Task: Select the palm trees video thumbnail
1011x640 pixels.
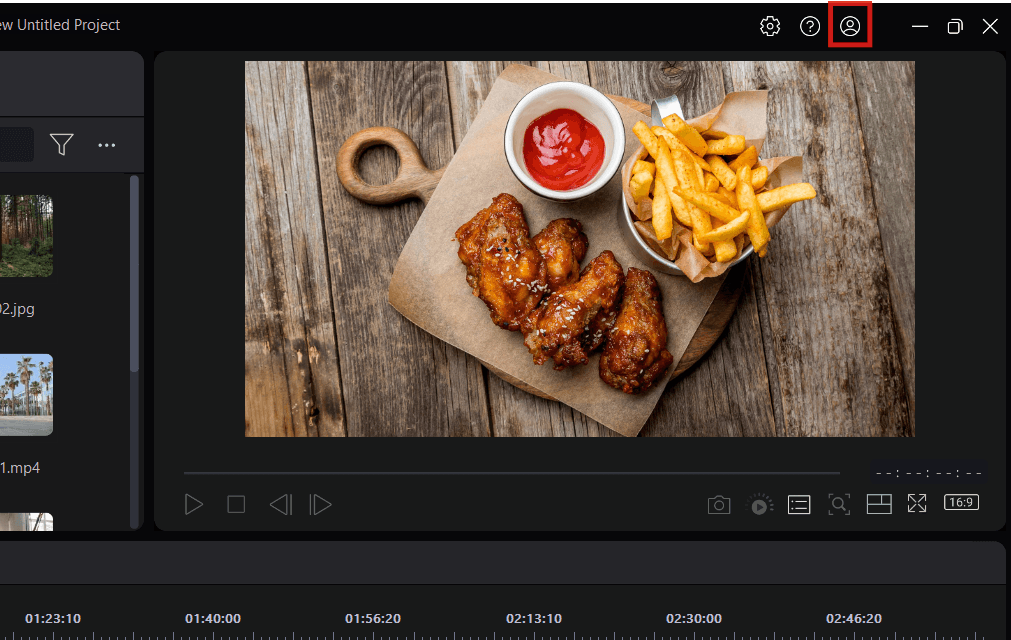Action: point(26,394)
